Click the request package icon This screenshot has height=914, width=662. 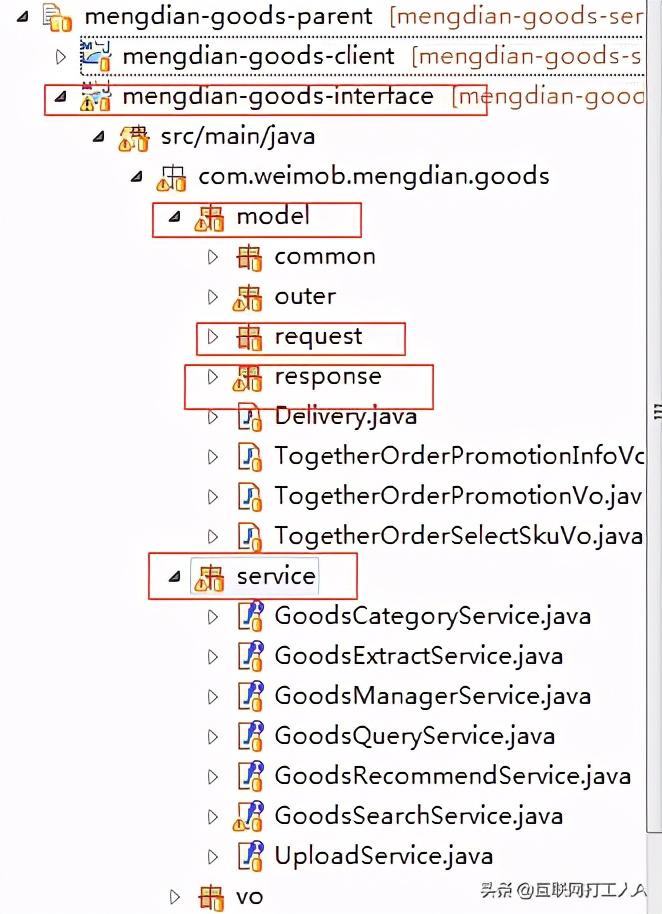tap(249, 338)
